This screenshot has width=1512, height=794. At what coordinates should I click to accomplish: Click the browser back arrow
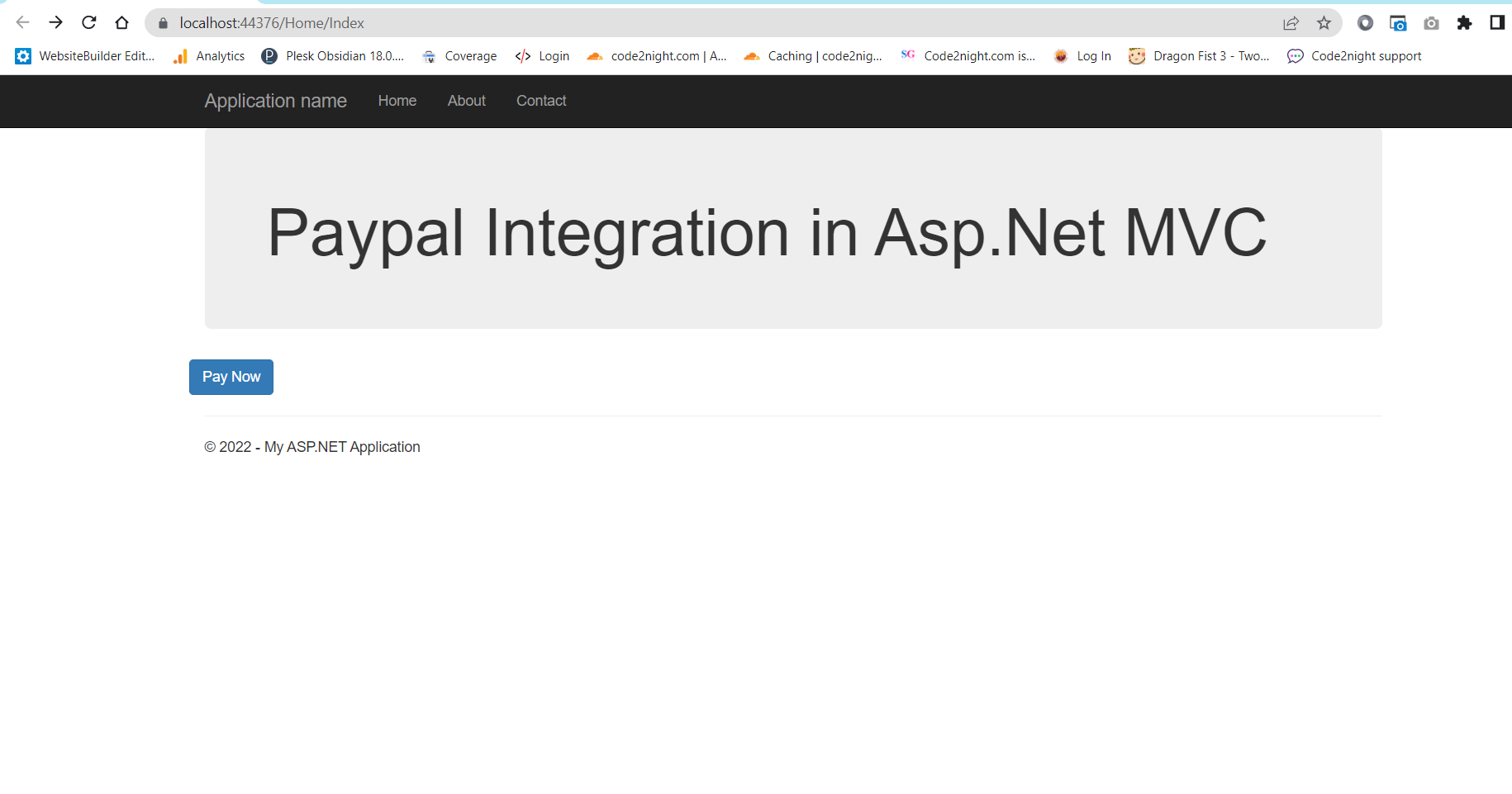23,23
